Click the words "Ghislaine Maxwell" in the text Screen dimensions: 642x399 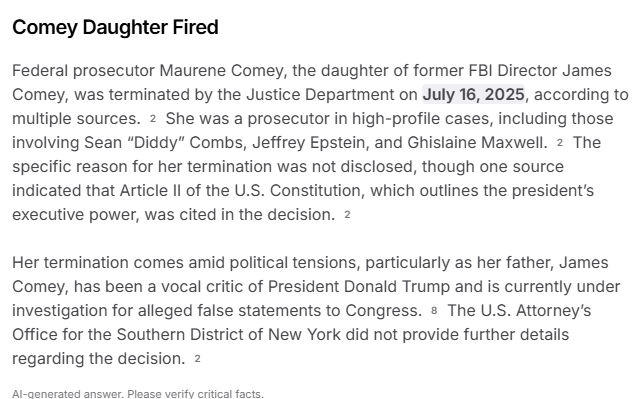[476, 143]
